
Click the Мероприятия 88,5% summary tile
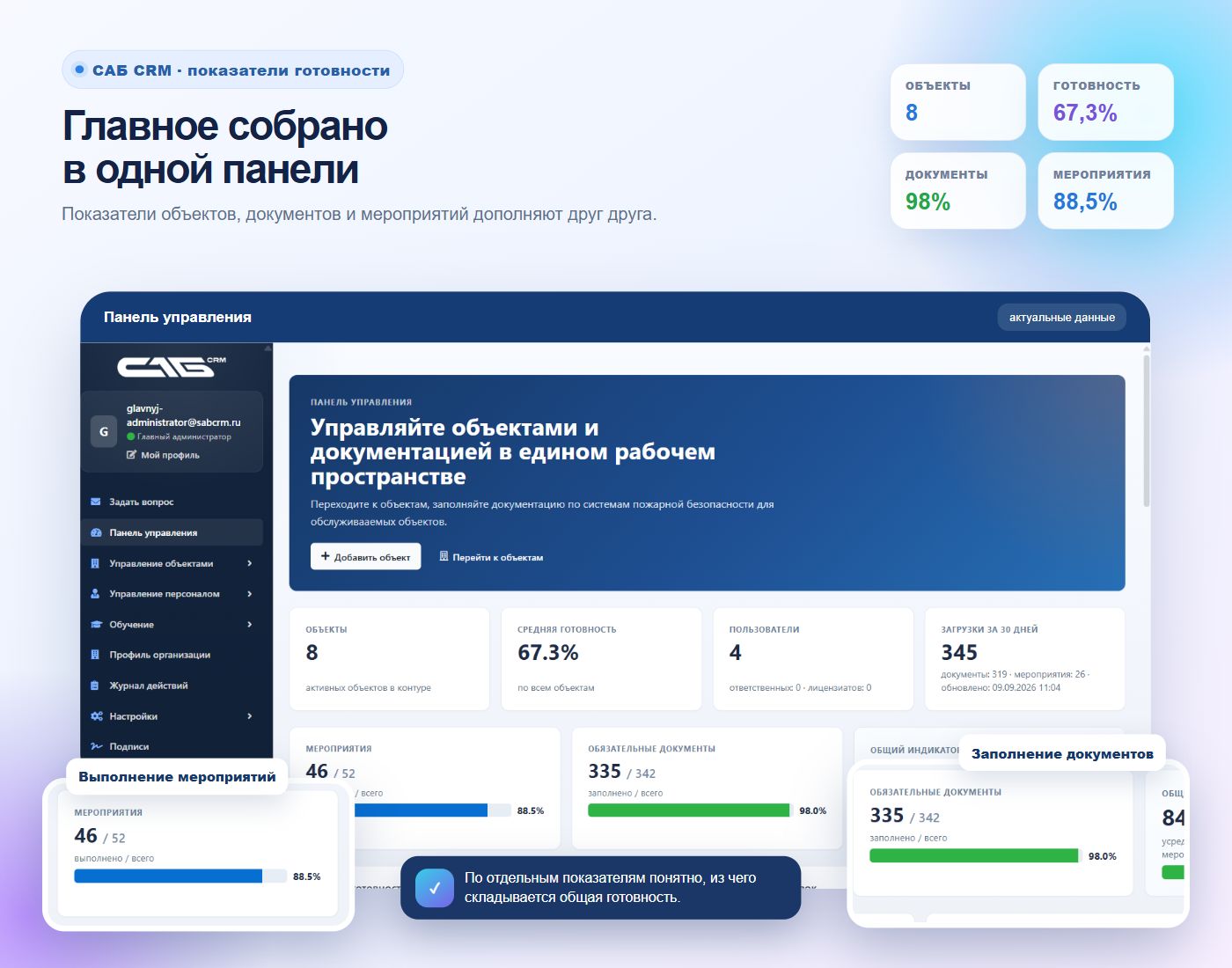point(1105,191)
